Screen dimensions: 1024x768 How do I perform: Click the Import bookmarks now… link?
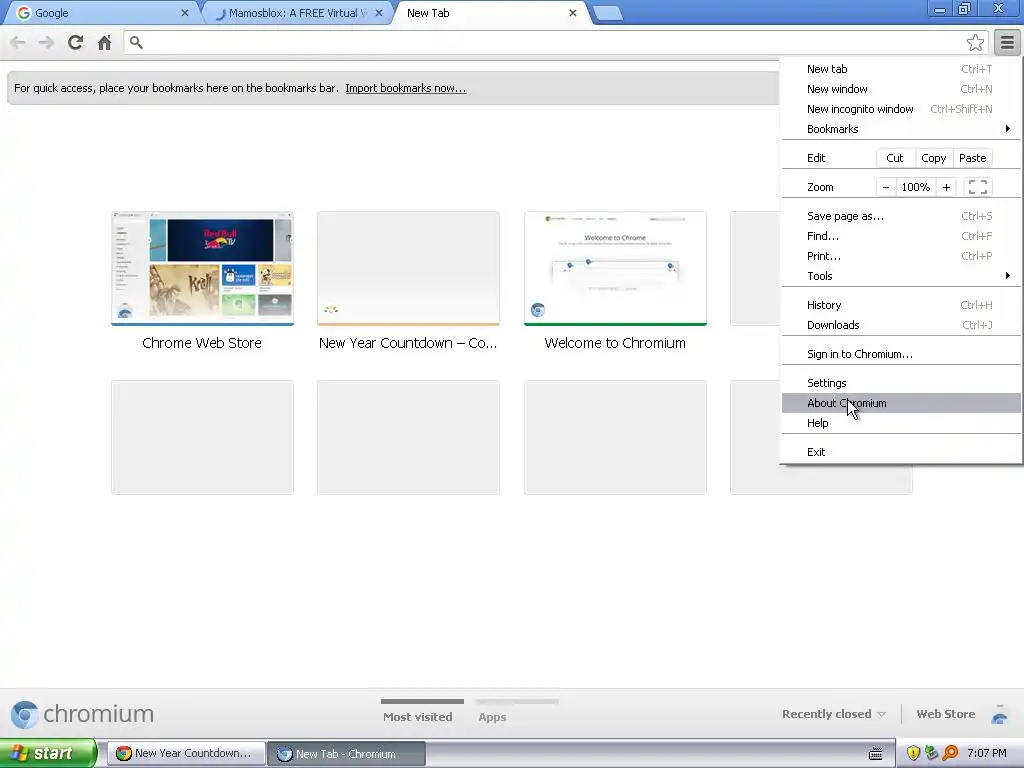point(406,88)
